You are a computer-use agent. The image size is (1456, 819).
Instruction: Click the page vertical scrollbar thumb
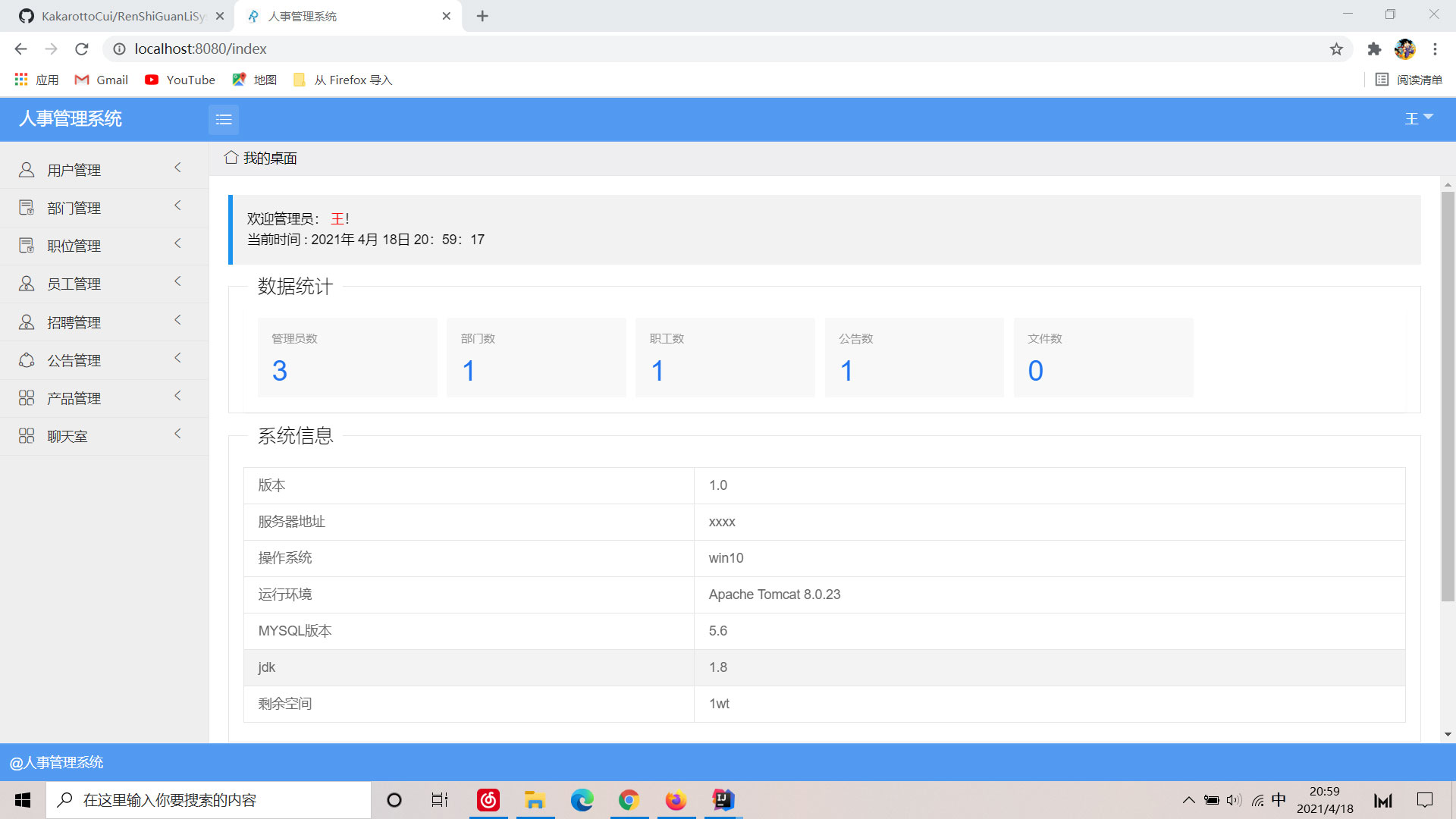pos(1448,394)
